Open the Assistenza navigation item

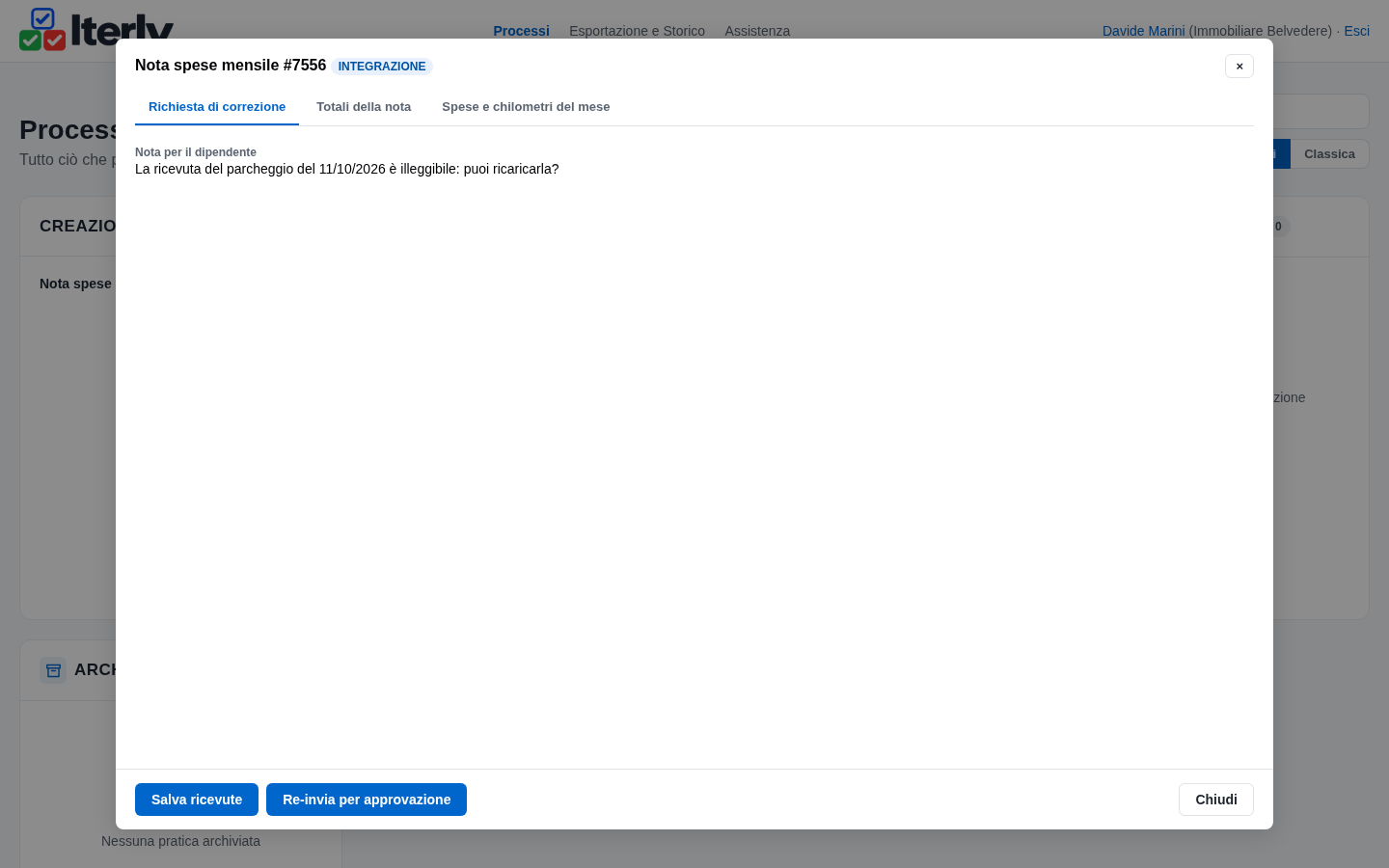[x=757, y=31]
